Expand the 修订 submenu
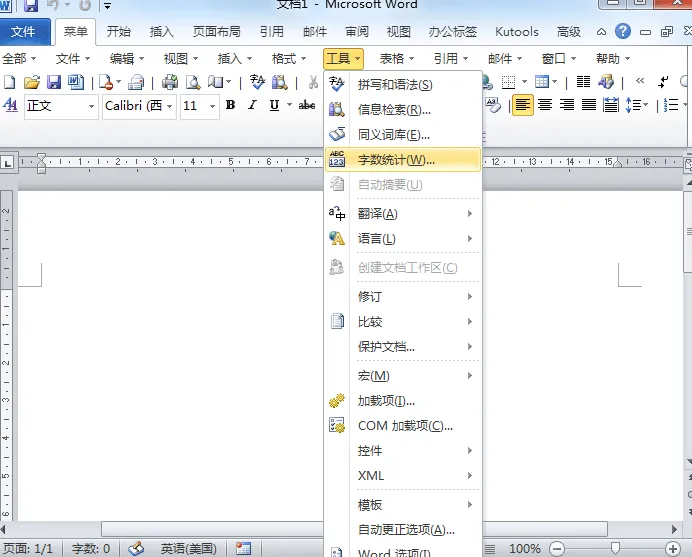The image size is (692, 557). (403, 297)
